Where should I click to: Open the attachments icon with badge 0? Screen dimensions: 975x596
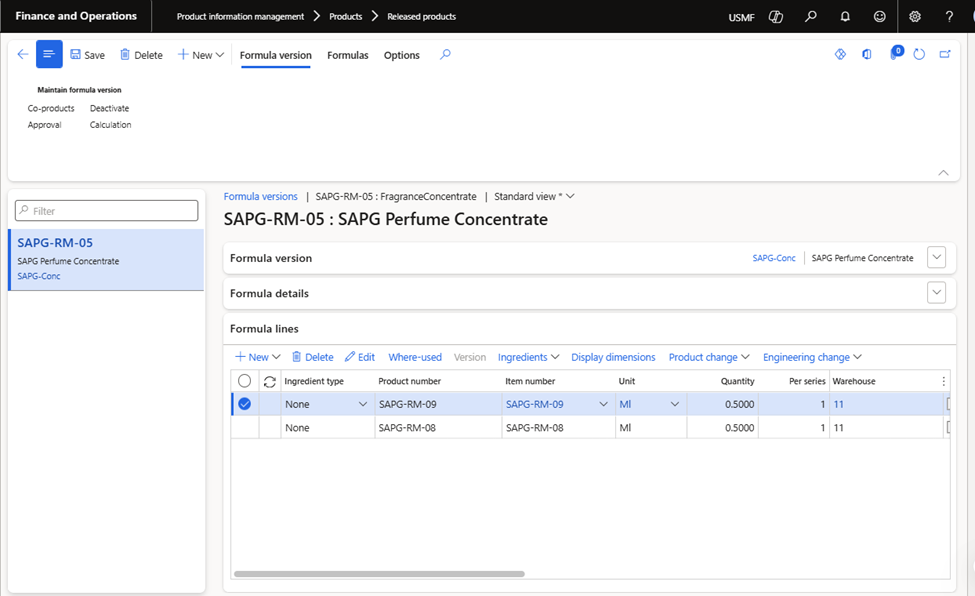click(x=895, y=53)
